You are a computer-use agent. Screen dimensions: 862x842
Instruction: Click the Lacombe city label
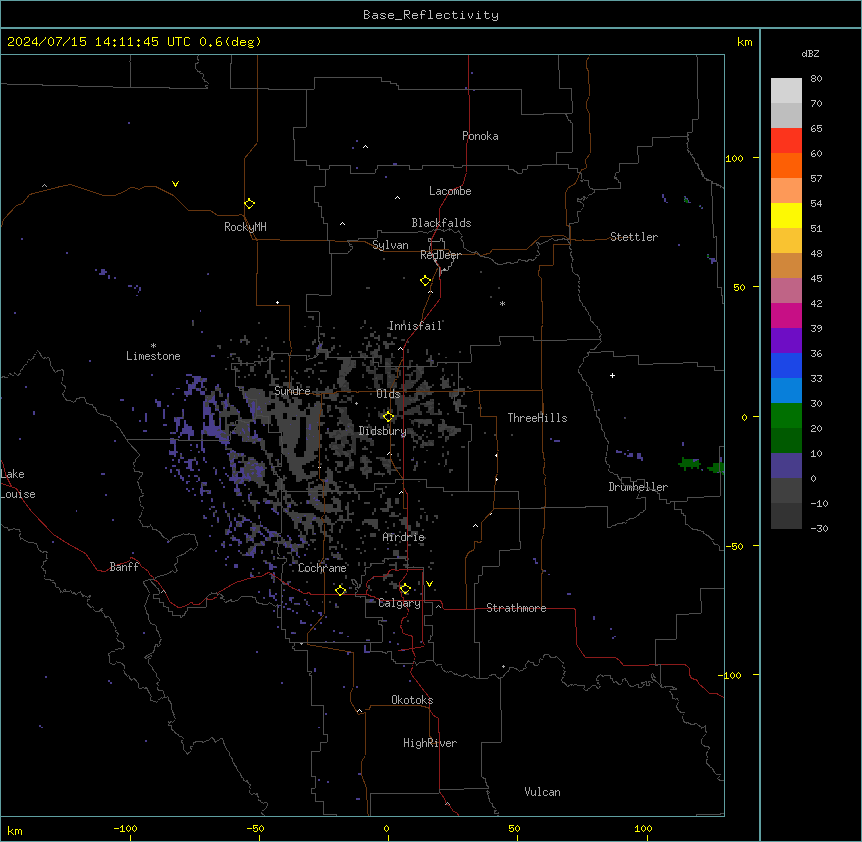[x=450, y=191]
